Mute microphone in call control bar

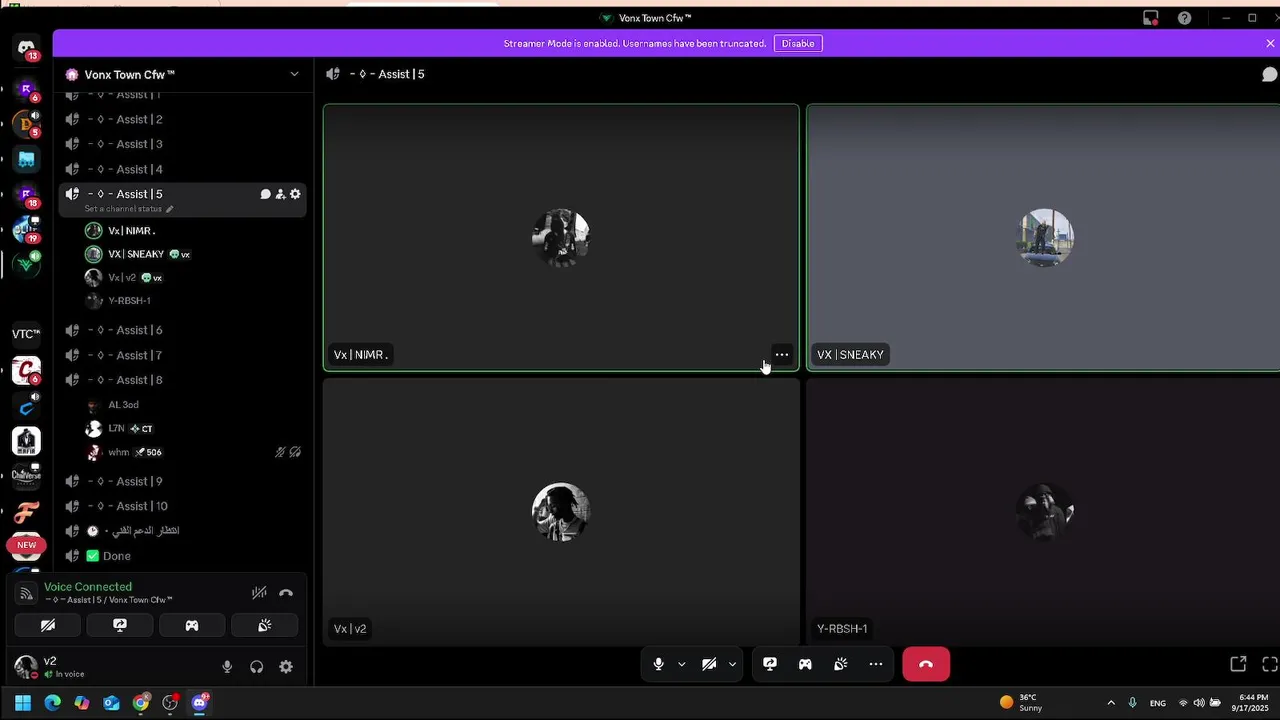tap(658, 664)
